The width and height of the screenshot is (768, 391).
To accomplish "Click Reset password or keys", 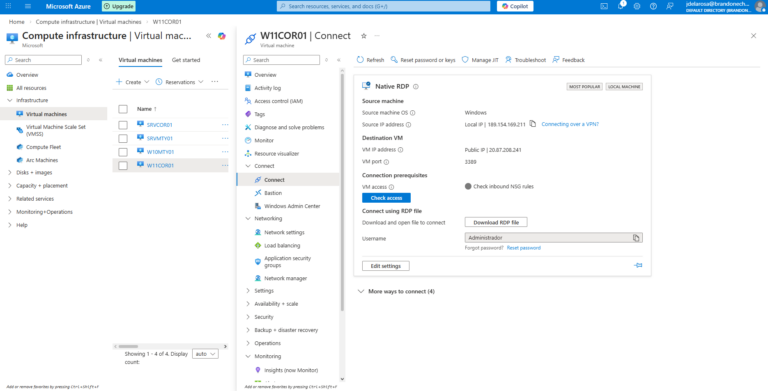I will click(x=423, y=60).
